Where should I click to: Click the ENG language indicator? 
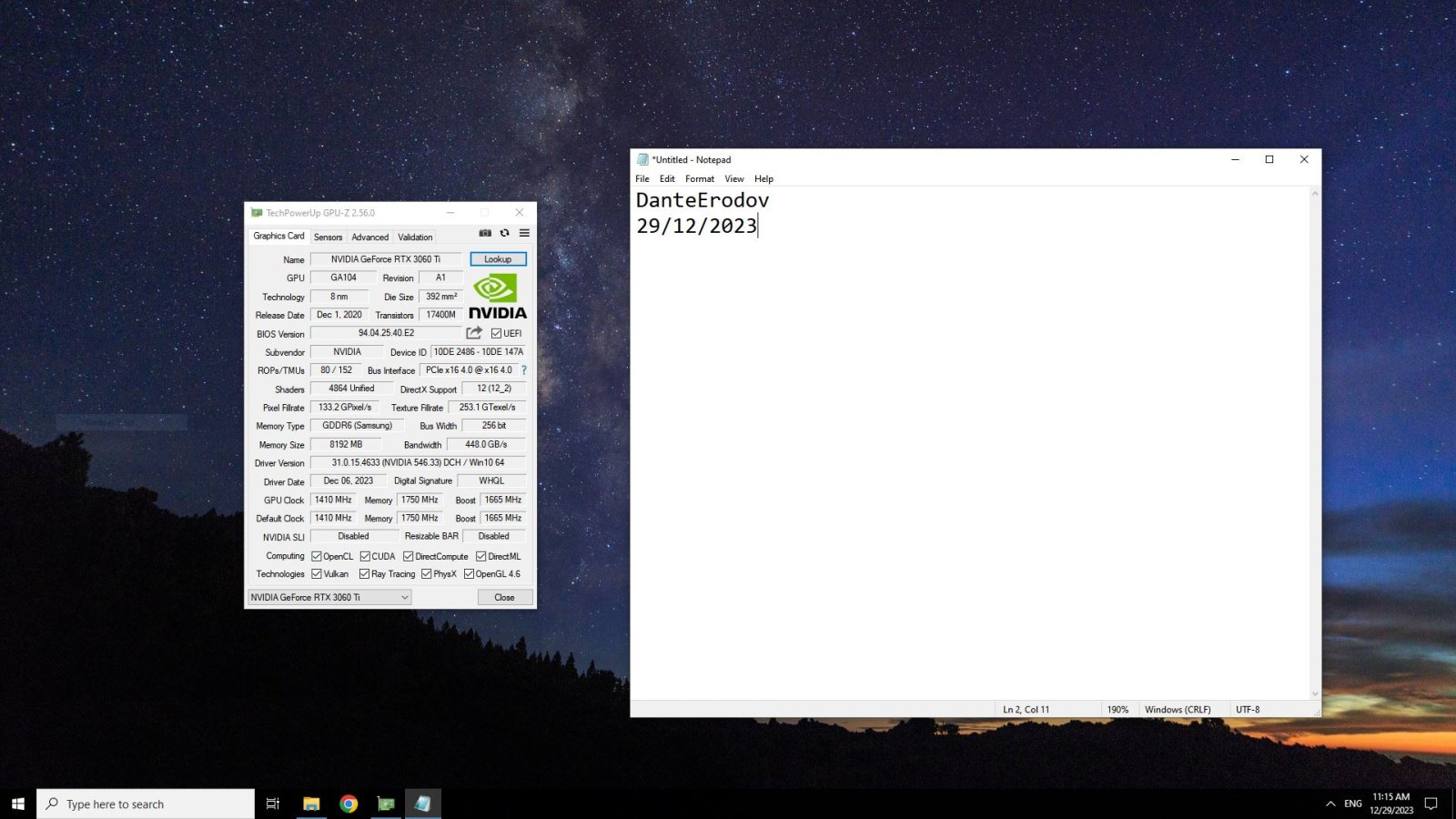pyautogui.click(x=1353, y=804)
